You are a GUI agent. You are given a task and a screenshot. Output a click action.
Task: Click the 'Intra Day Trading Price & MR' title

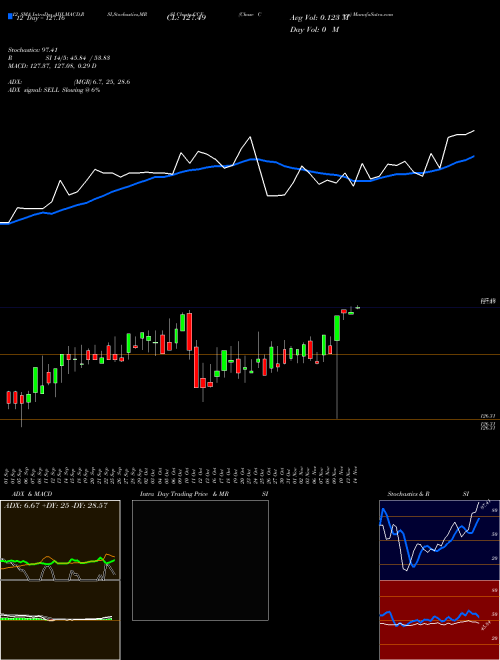(184, 494)
